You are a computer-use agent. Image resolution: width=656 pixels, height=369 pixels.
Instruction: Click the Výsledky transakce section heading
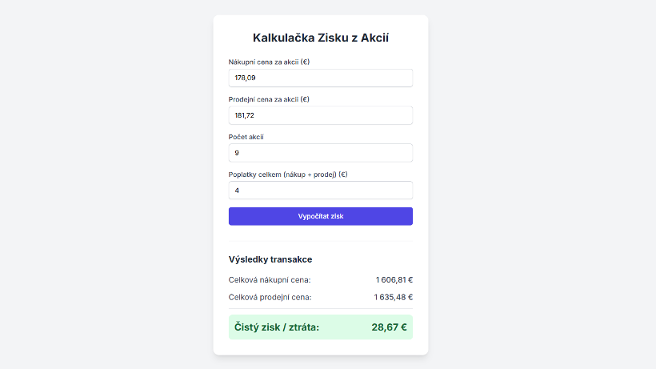270,259
